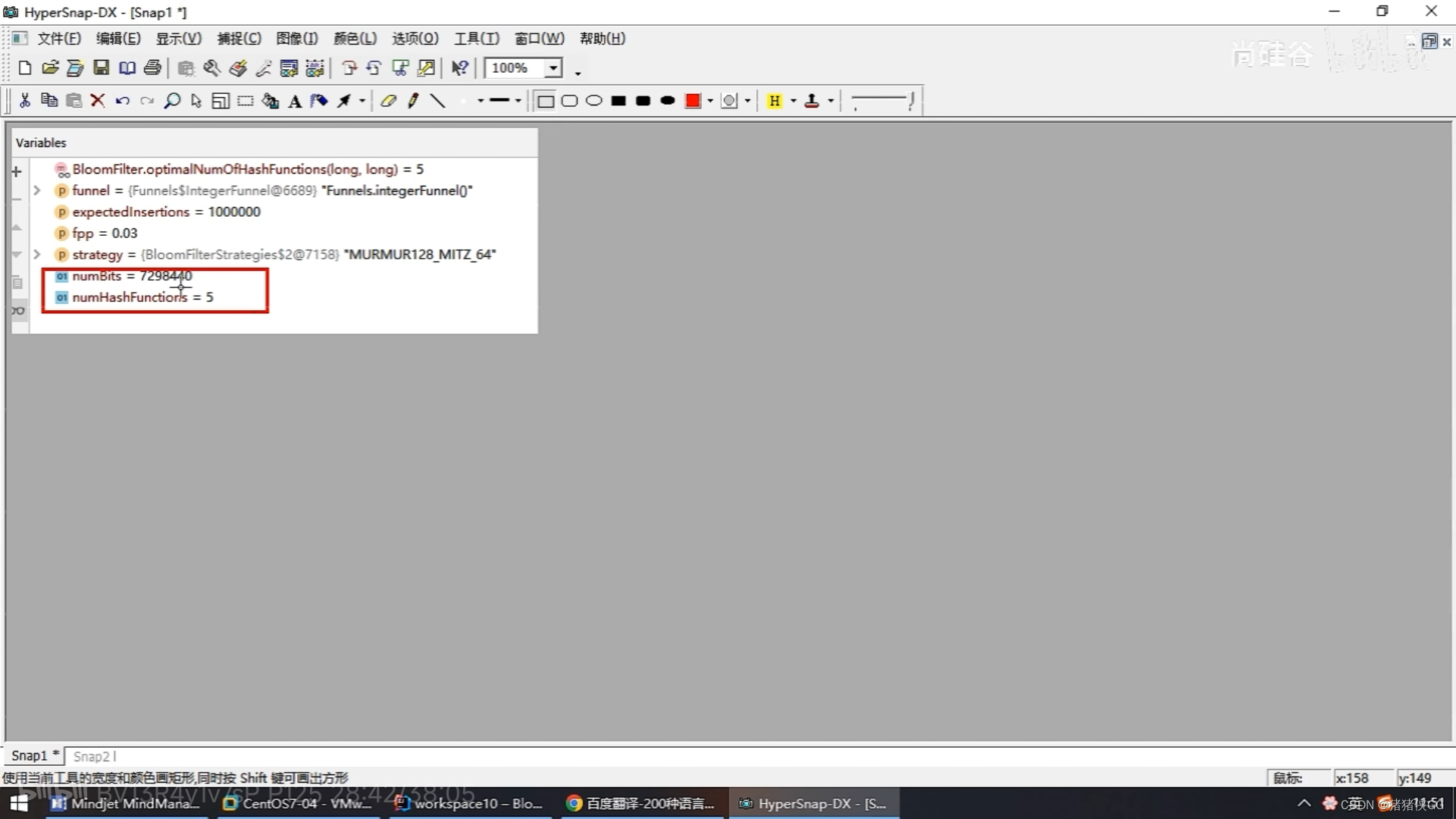Save the snapshot with the floppy disk icon
The height and width of the screenshot is (819, 1456).
pos(101,68)
